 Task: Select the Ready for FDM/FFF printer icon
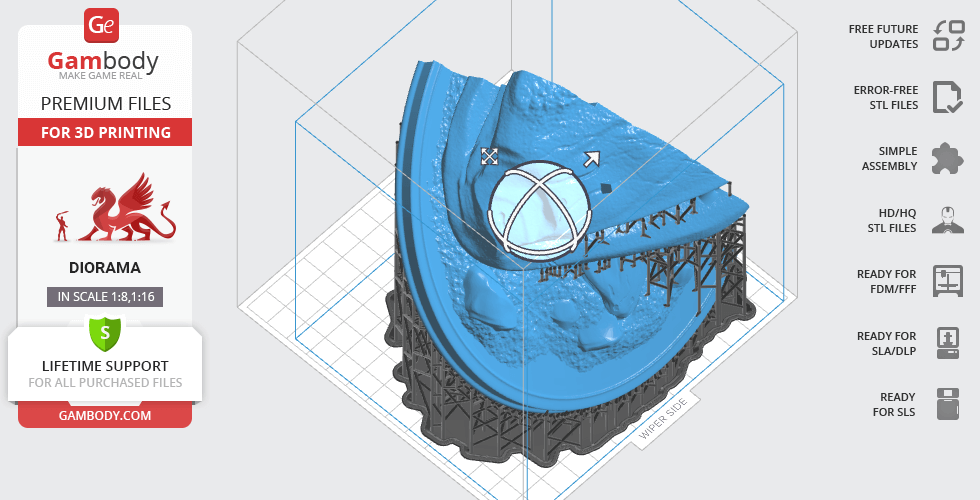[x=947, y=281]
